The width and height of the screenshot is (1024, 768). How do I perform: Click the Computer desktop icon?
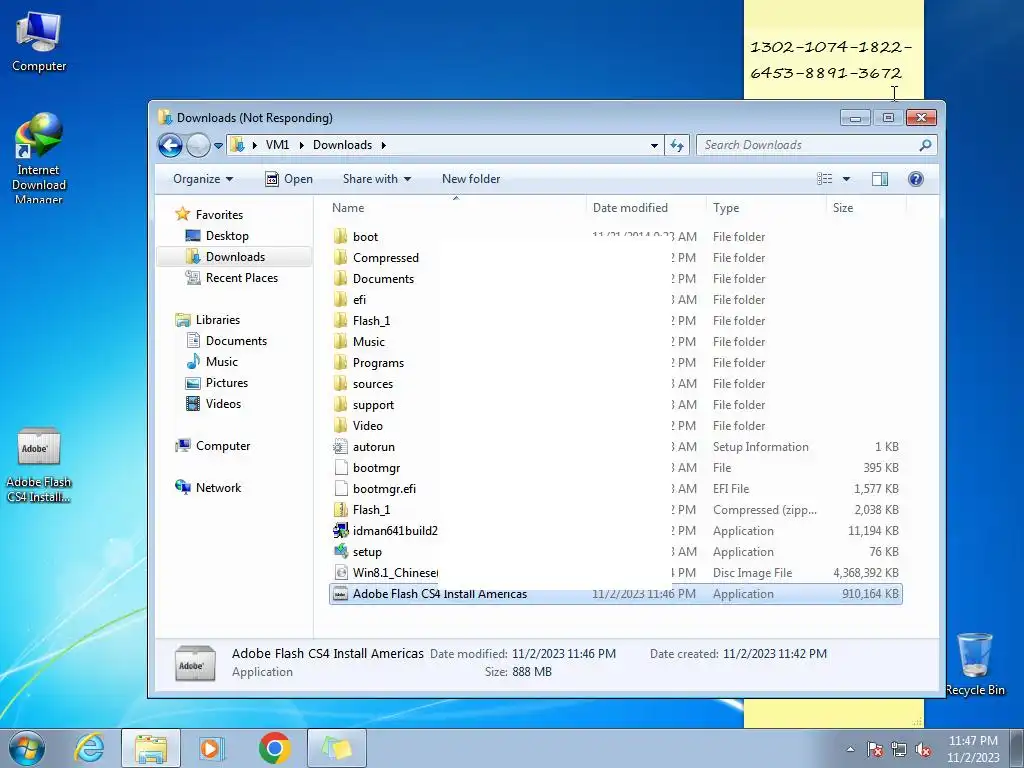39,42
